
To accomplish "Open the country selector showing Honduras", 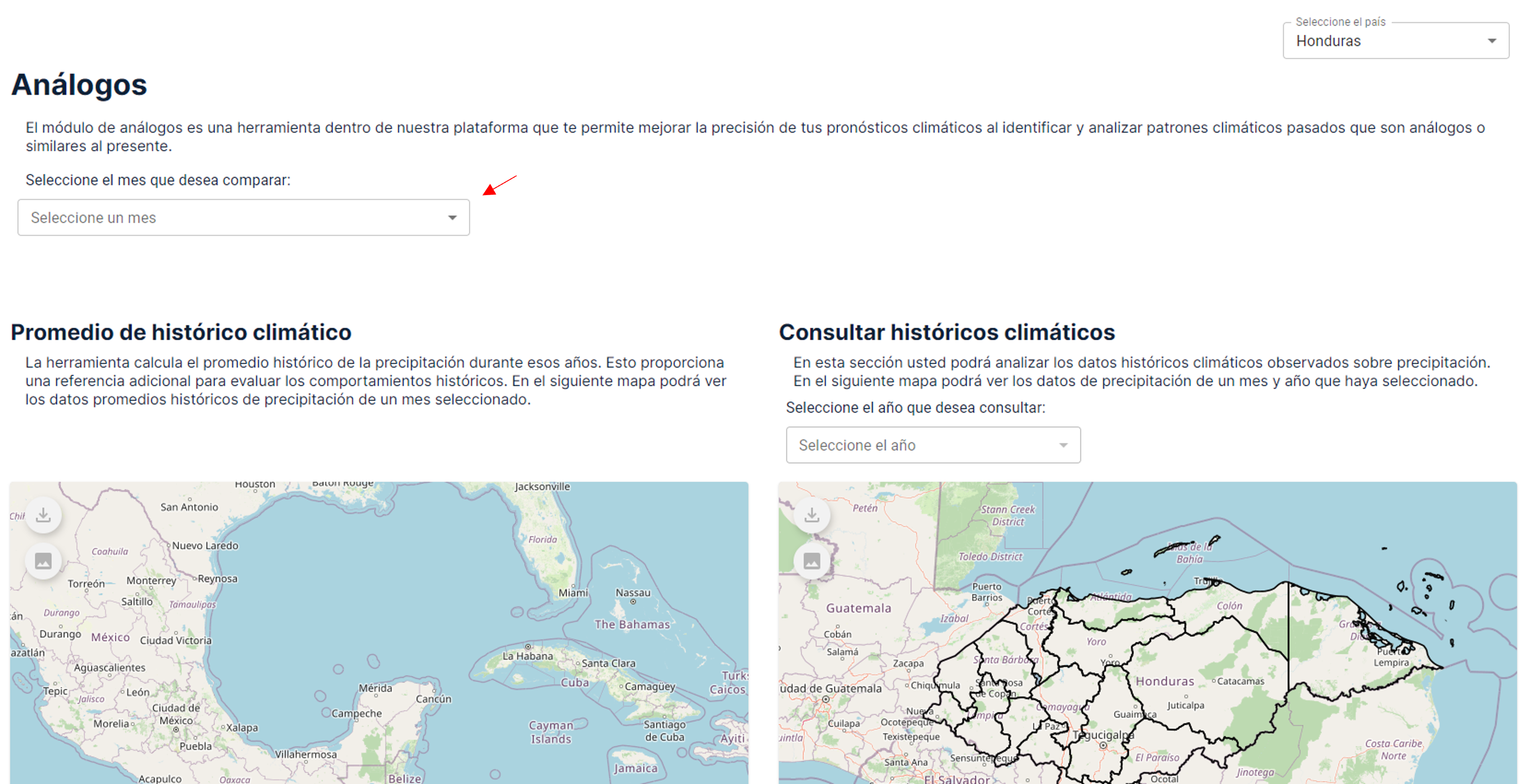I will (1395, 41).
